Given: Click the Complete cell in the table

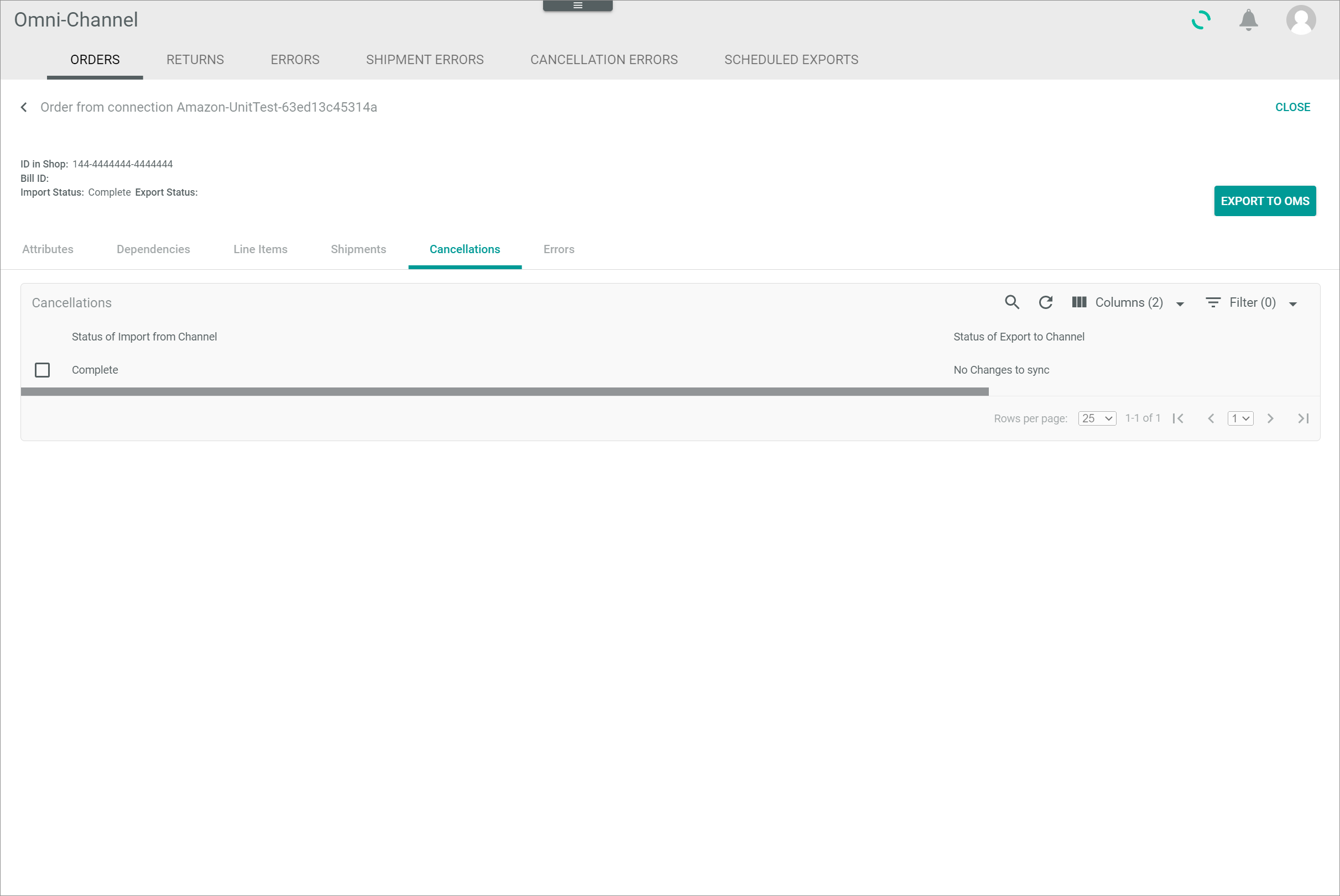Looking at the screenshot, I should click(x=95, y=370).
